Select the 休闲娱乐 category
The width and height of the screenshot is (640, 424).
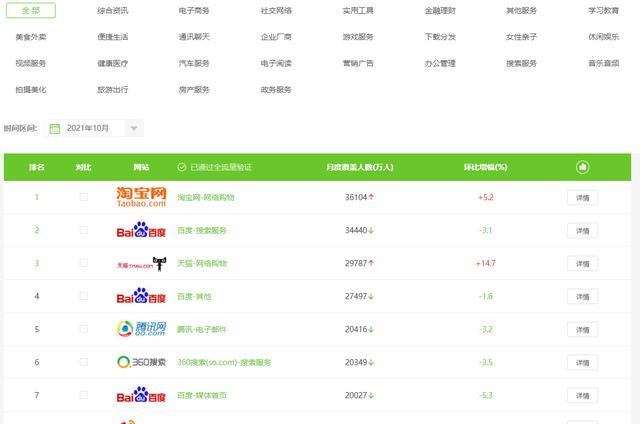coord(603,37)
